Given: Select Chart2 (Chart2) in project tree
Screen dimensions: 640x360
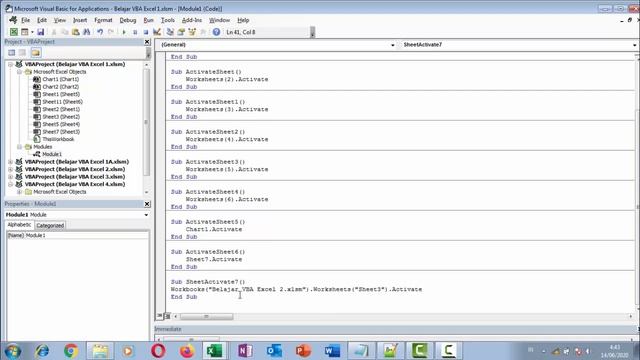Looking at the screenshot, I should coord(60,87).
